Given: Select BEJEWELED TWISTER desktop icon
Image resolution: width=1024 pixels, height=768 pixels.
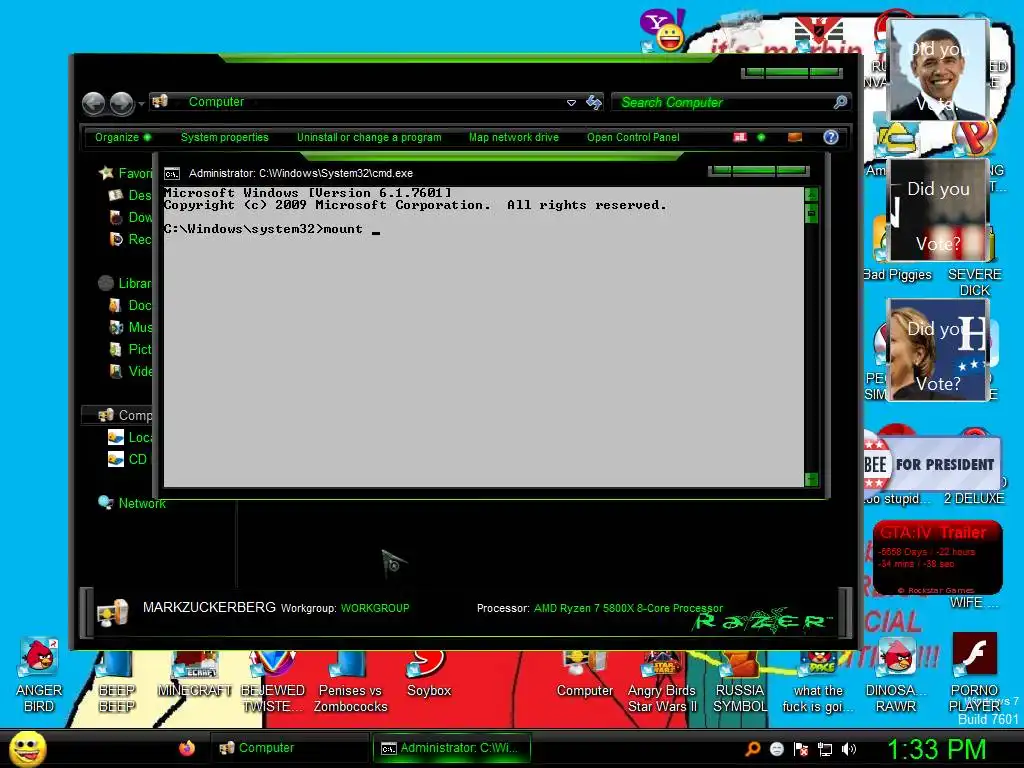Looking at the screenshot, I should coord(273,682).
